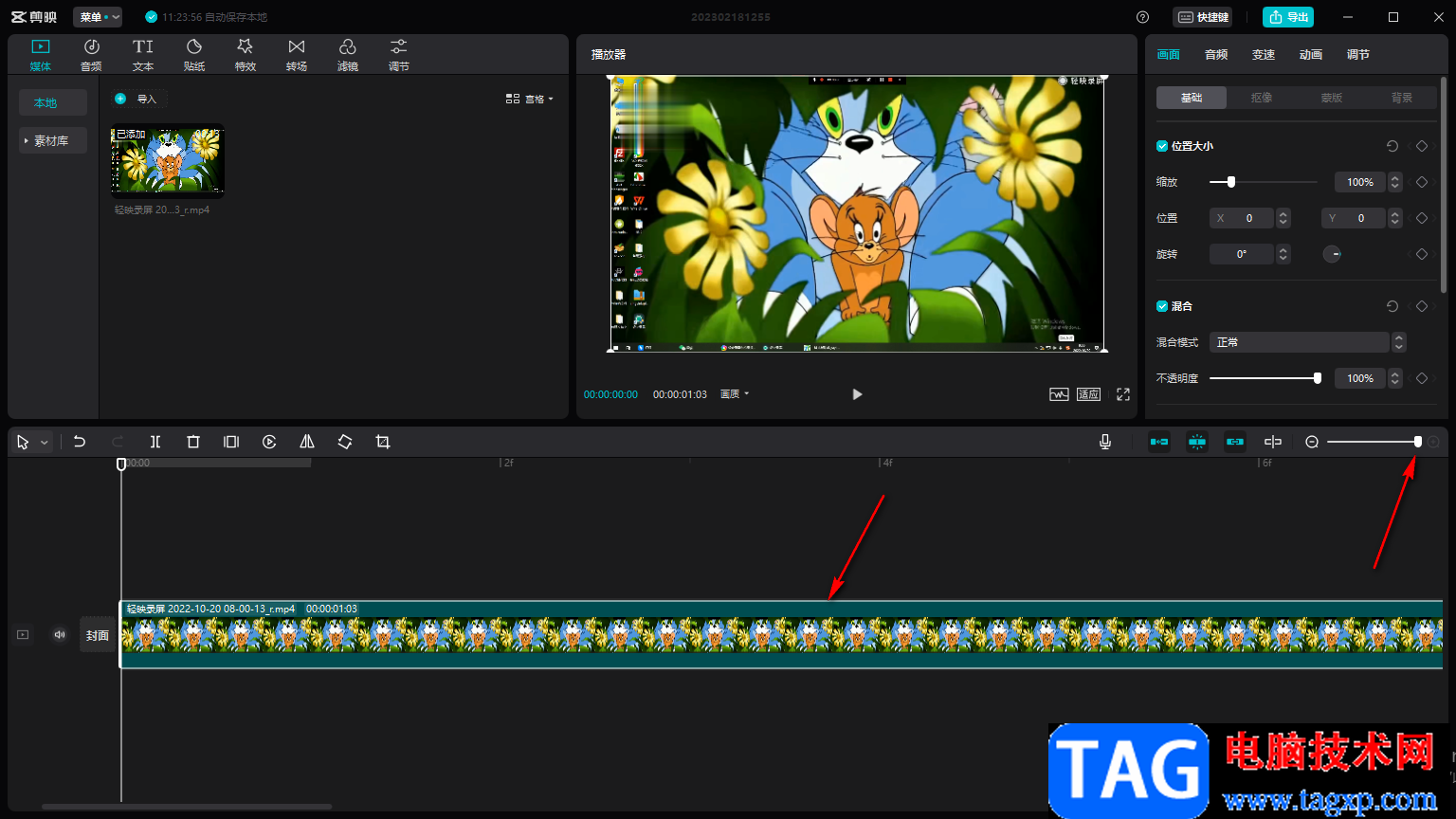Click the mirror flip icon
The image size is (1456, 819).
pos(307,442)
